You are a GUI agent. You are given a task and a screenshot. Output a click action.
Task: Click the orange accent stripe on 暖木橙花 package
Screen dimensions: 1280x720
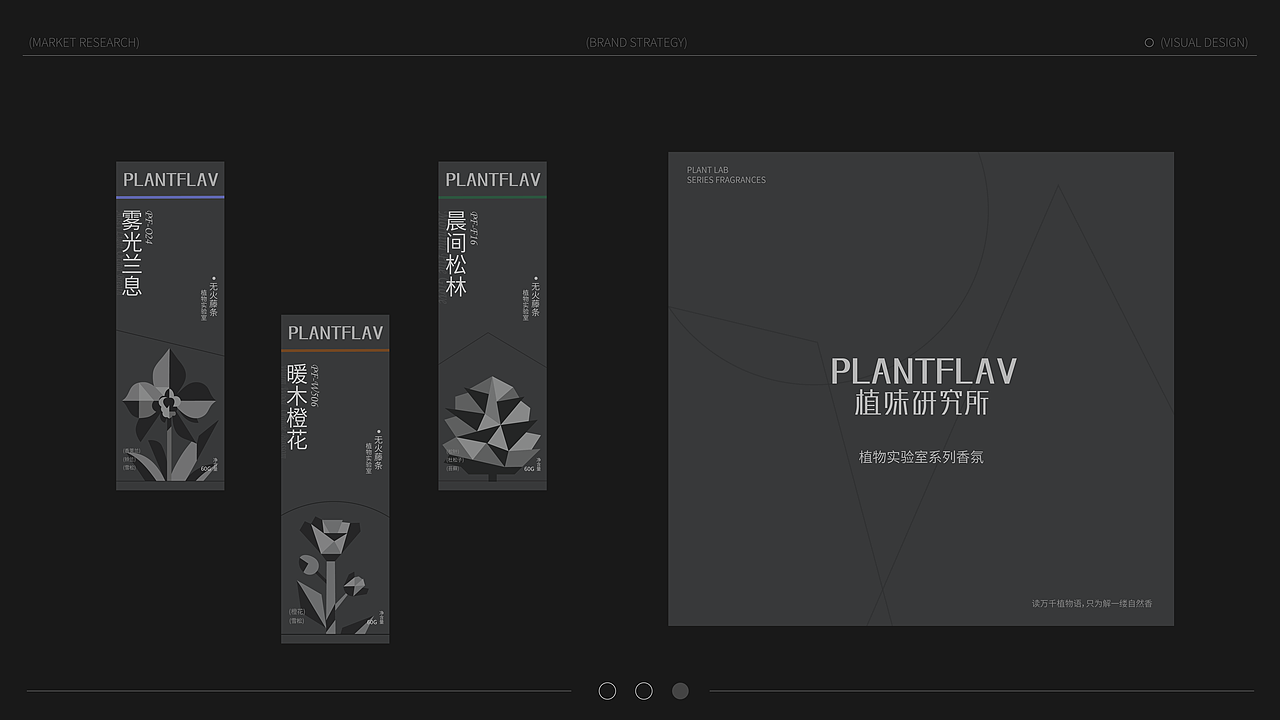tap(335, 352)
